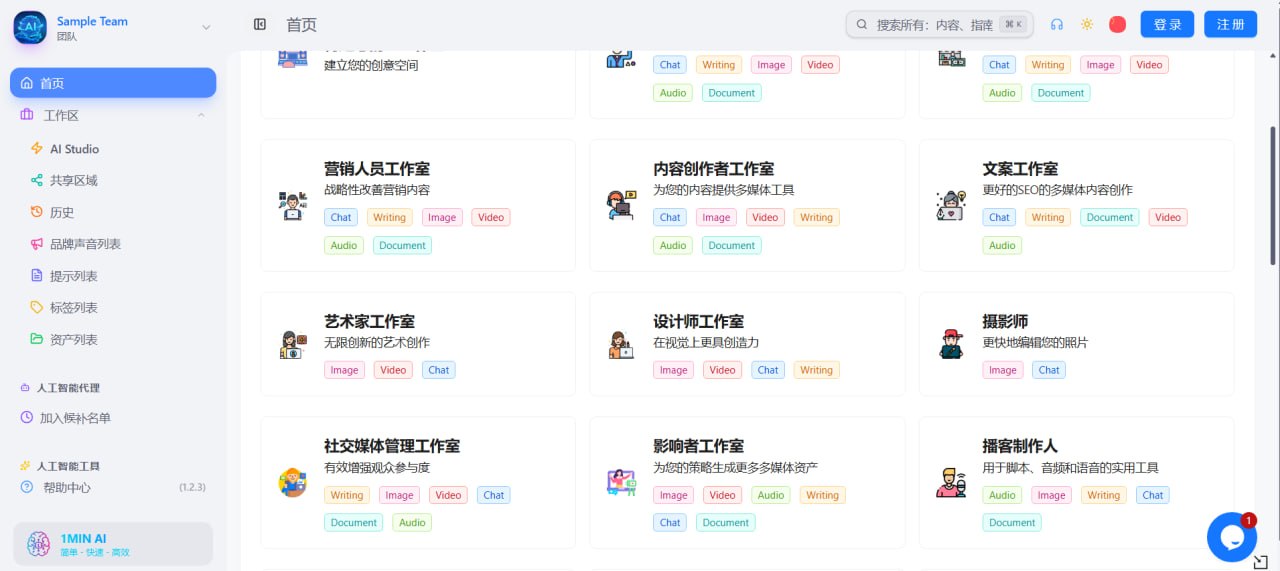
Task: Click Document tag in 营销人员工作室 card
Action: tap(403, 245)
